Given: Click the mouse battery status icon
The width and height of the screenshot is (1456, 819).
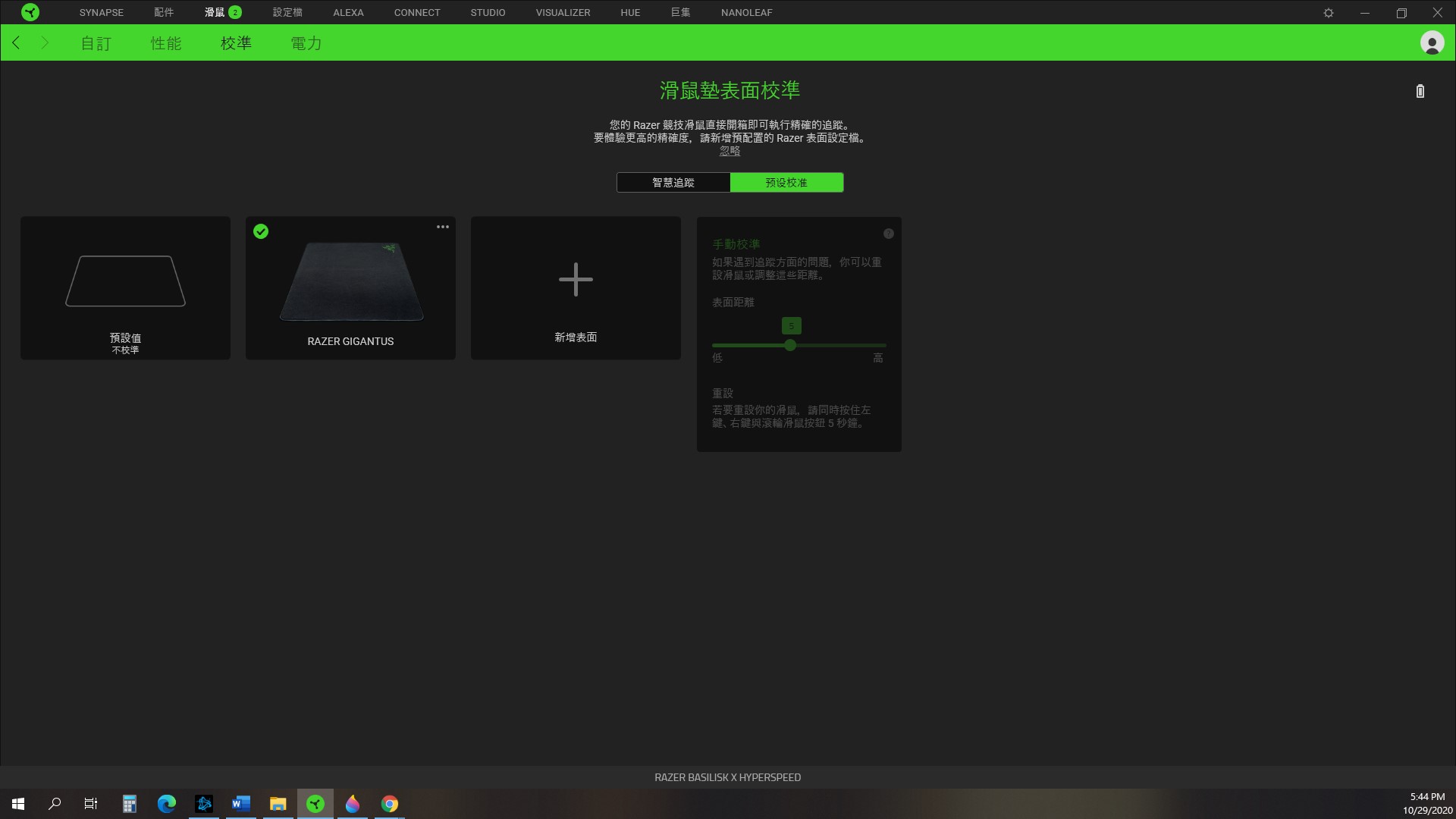Looking at the screenshot, I should click(x=1420, y=91).
